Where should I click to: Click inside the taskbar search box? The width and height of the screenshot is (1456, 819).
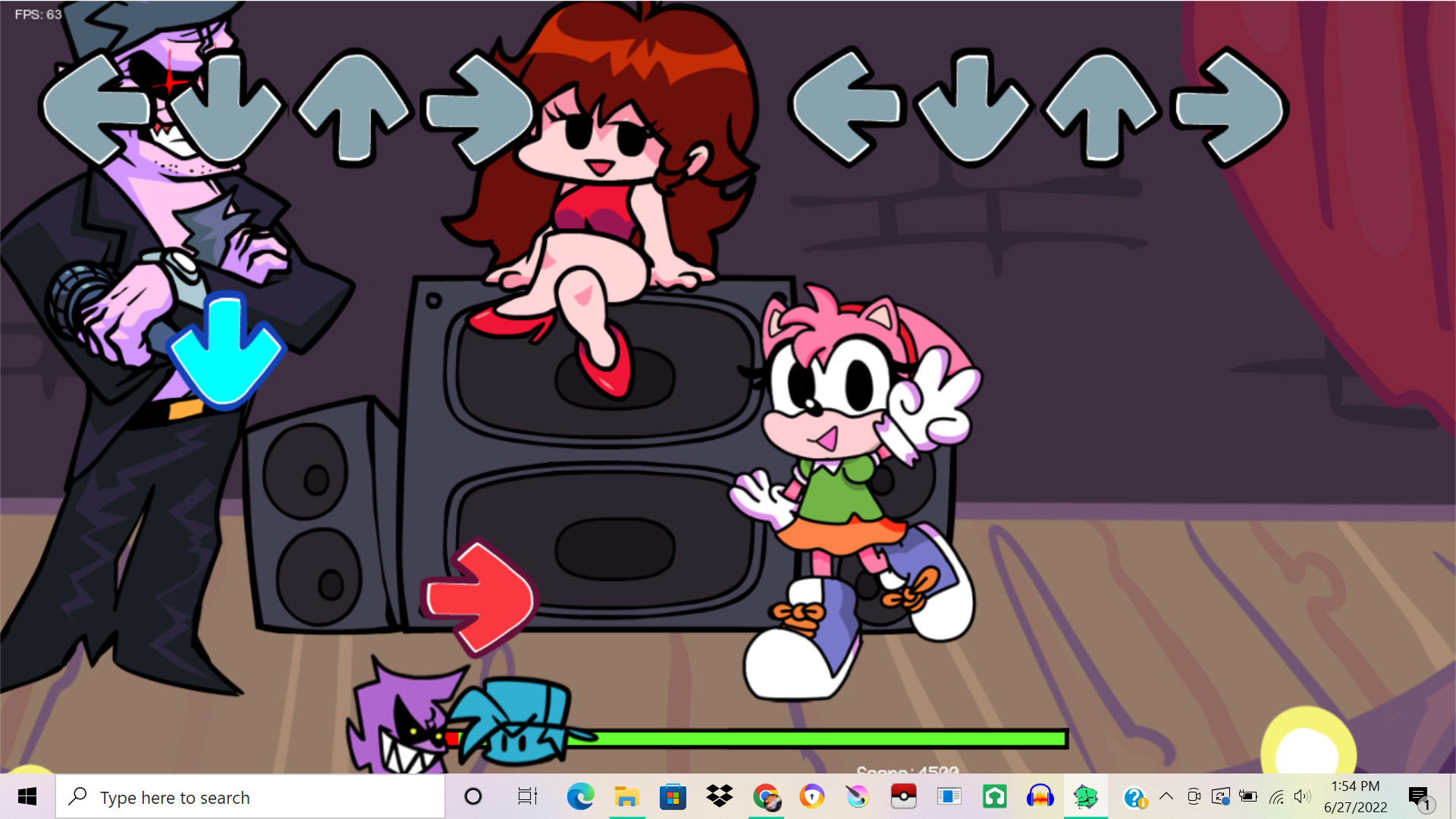[x=250, y=797]
